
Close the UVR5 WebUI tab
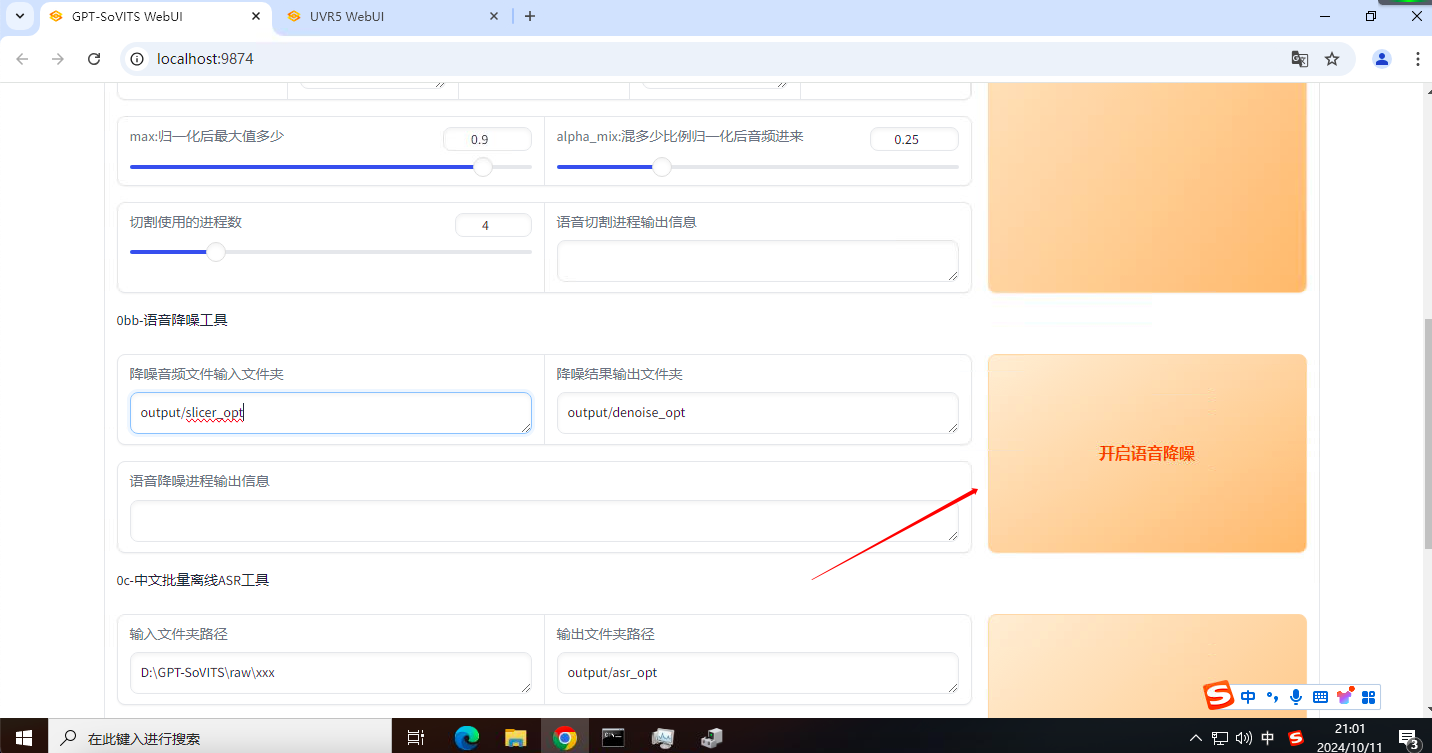[x=494, y=16]
